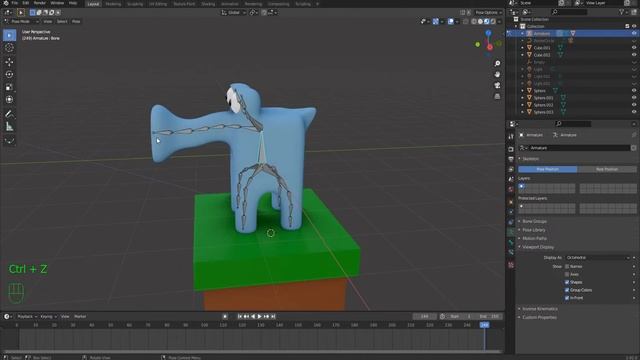The height and width of the screenshot is (360, 640).
Task: Click the viewport zoom magnifier icon
Action: (497, 64)
